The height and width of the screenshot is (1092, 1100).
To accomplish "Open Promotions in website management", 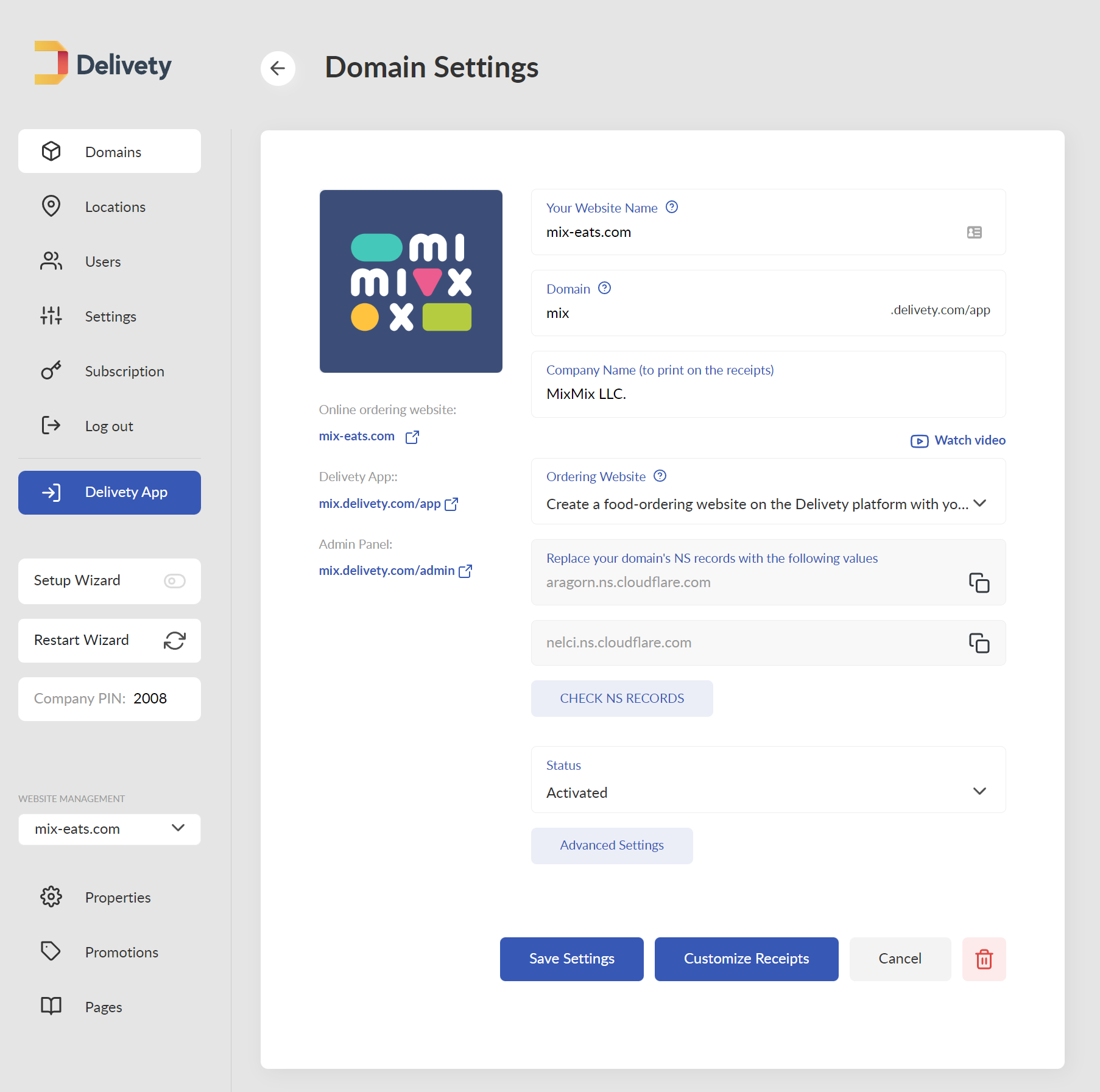I will (x=110, y=952).
